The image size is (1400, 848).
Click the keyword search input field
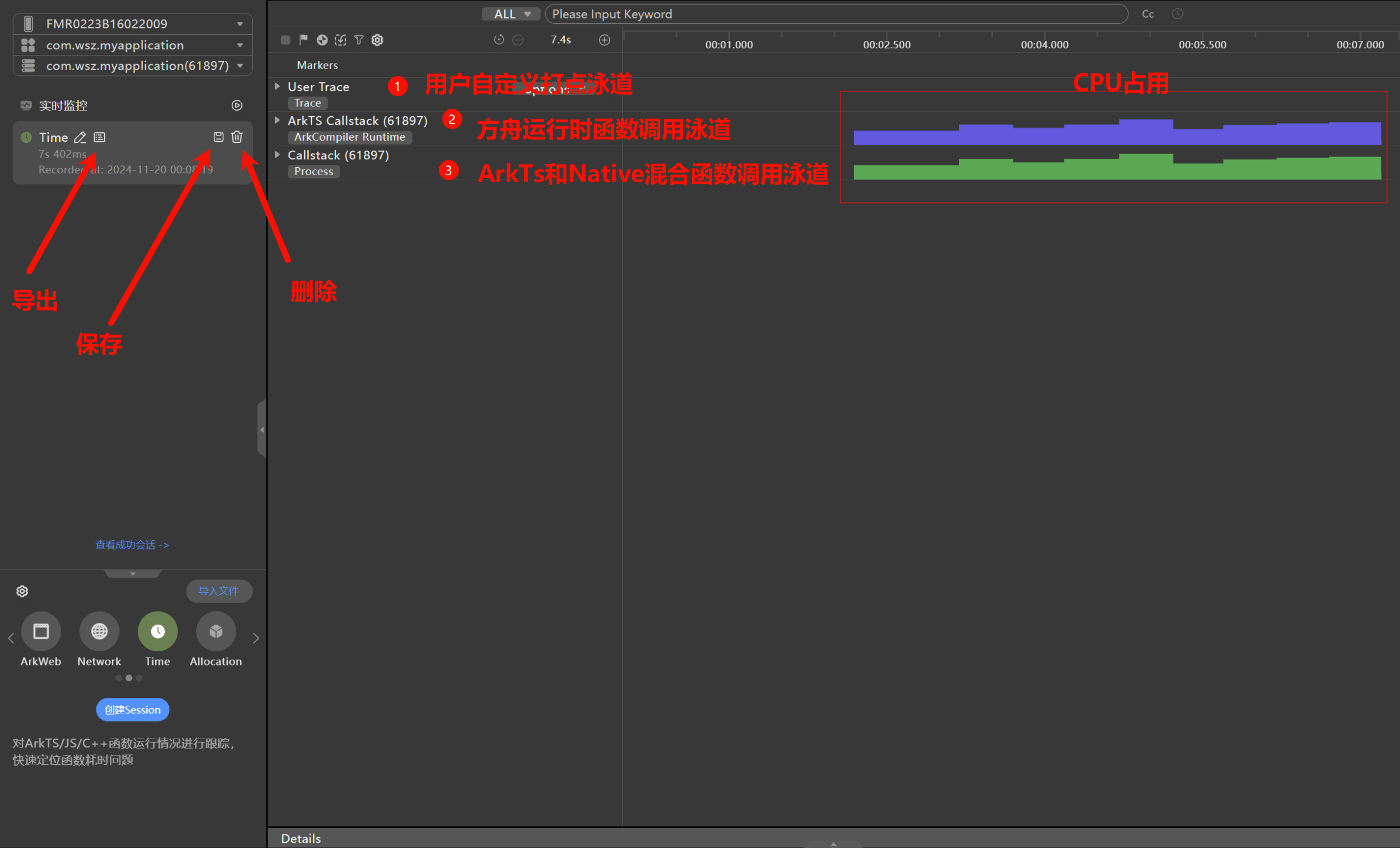(835, 14)
